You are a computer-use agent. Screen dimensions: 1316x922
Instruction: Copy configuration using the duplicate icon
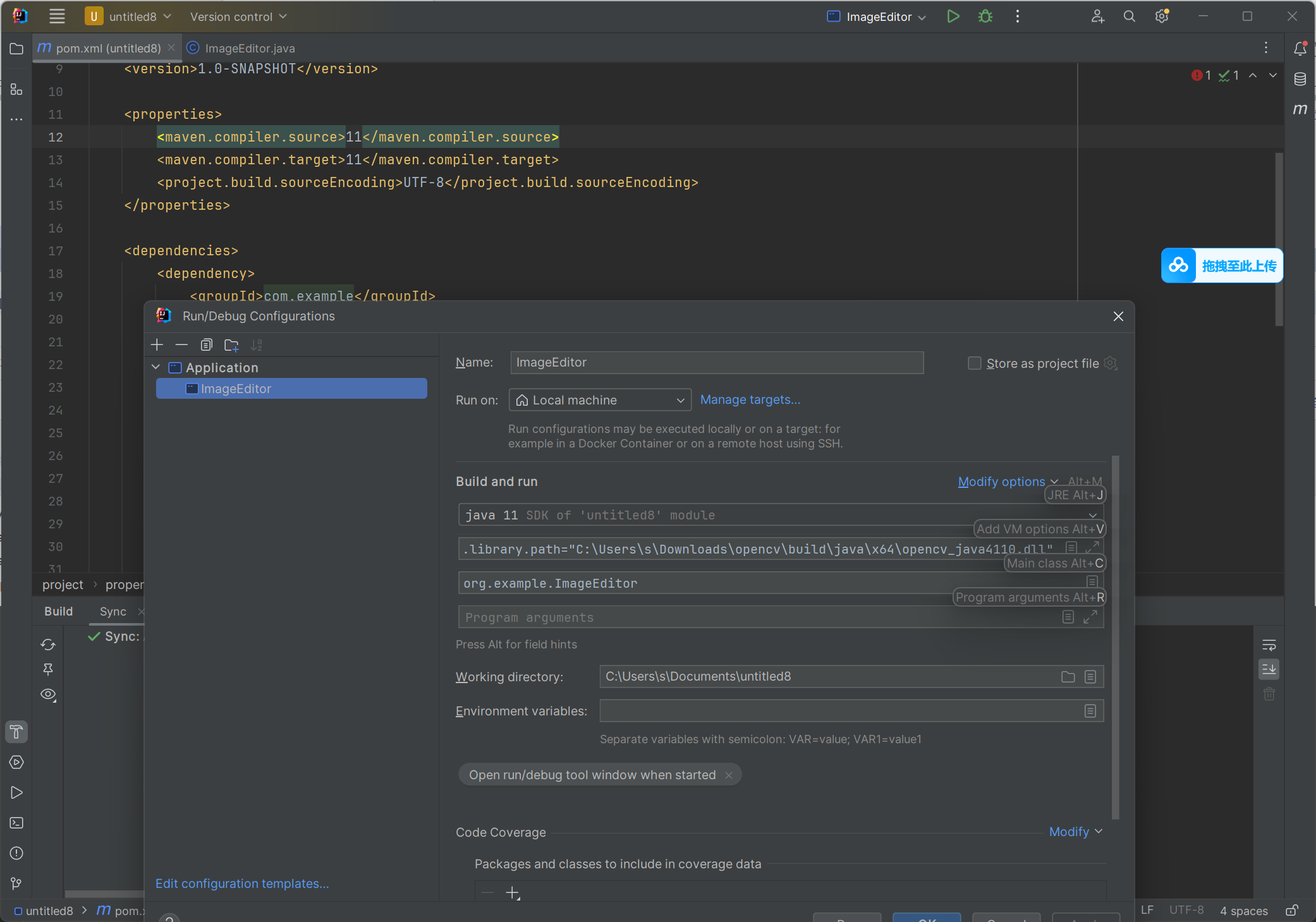click(x=206, y=344)
